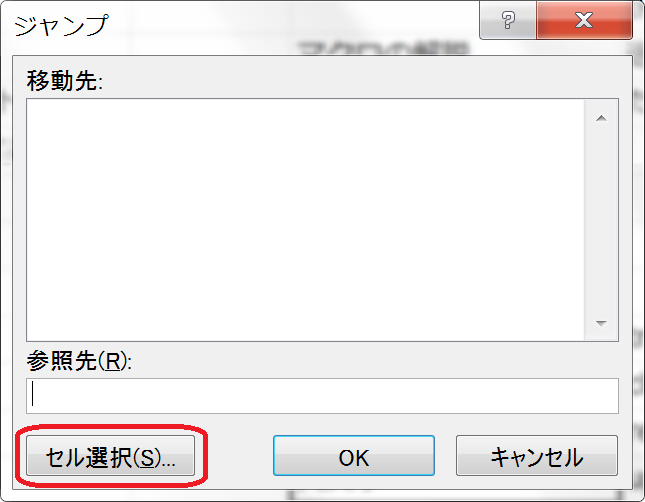The height and width of the screenshot is (502, 645).
Task: Click inside the 参照先(R) text field
Action: point(322,396)
